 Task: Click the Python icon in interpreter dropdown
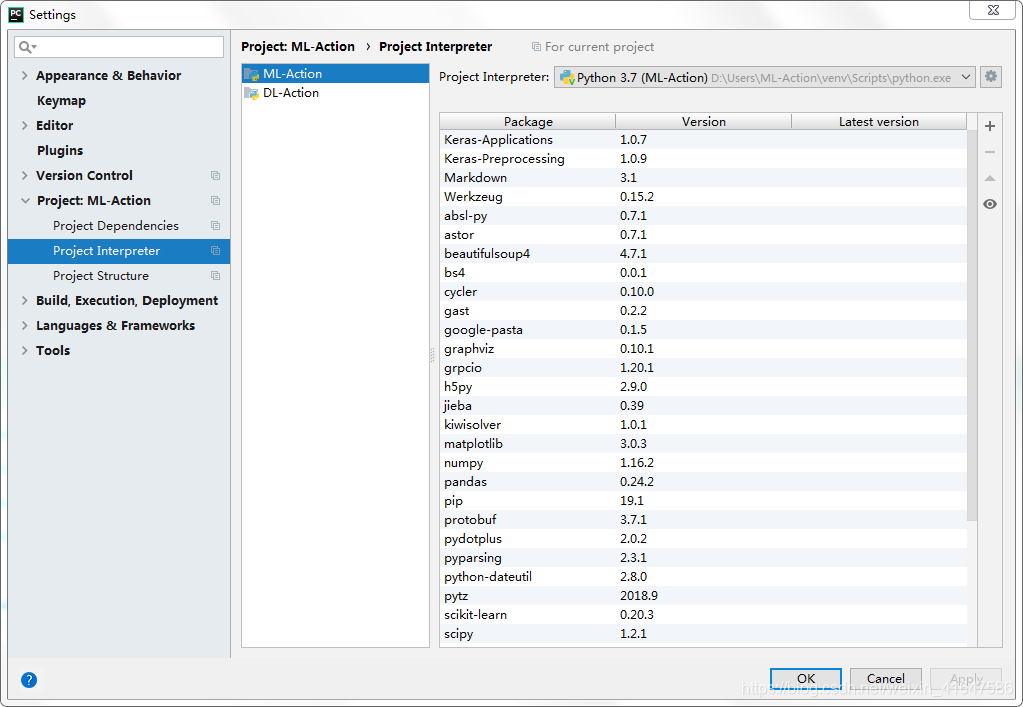(x=567, y=78)
